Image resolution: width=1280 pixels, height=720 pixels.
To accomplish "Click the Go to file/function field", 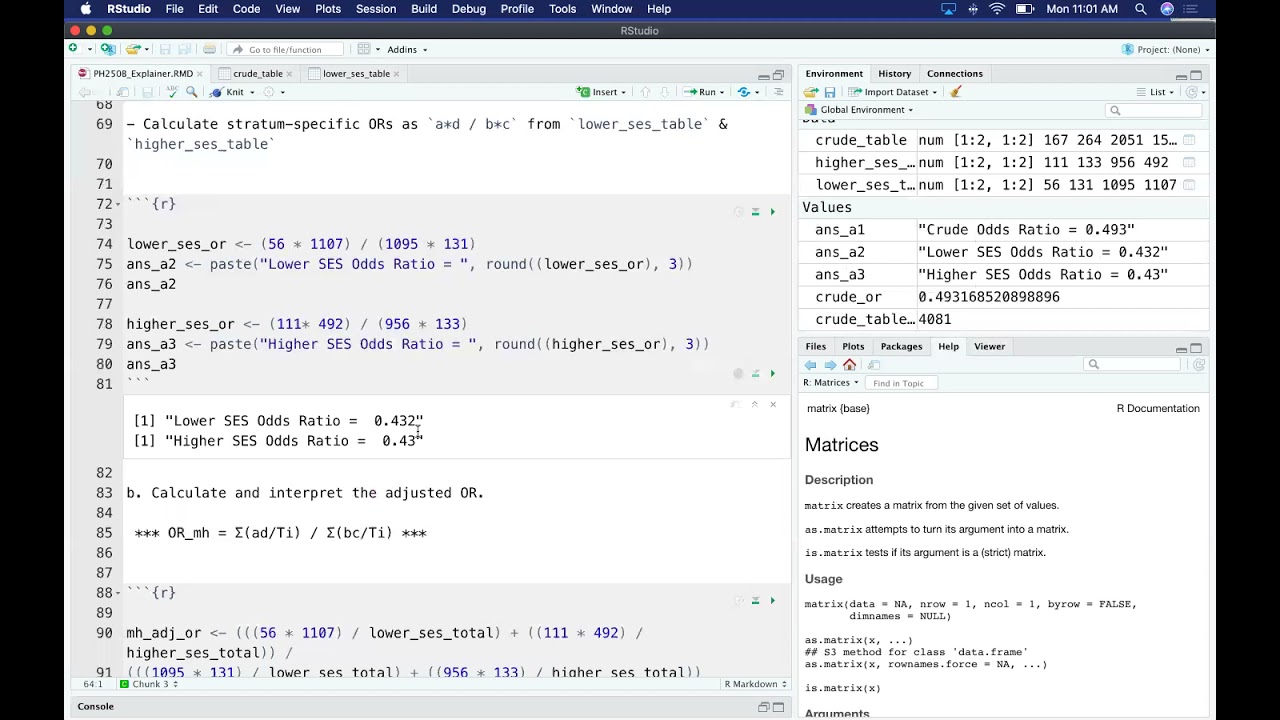I will tap(284, 49).
